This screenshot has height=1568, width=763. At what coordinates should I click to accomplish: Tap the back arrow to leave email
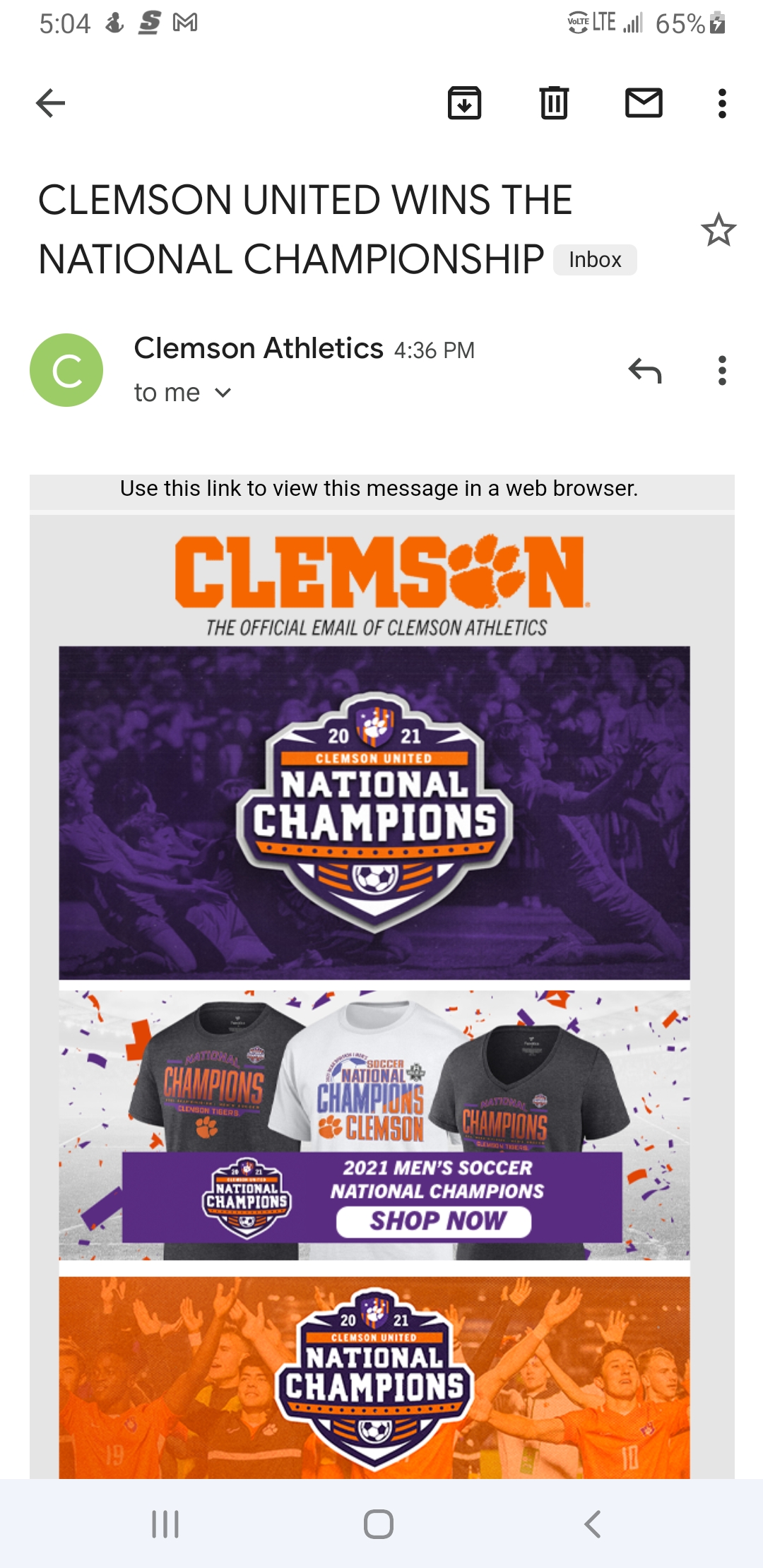51,103
